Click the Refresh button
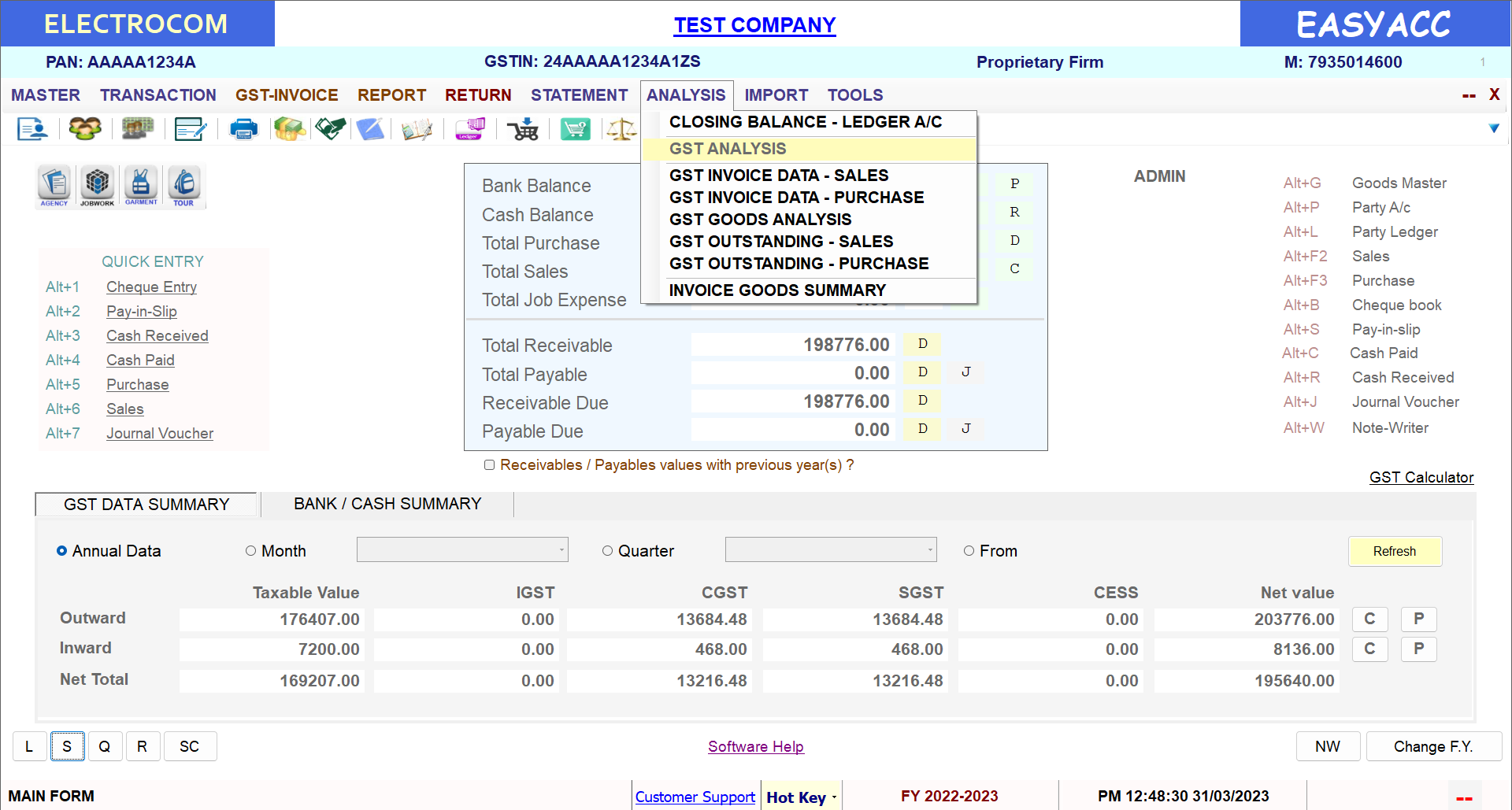This screenshot has height=810, width=1512. point(1394,551)
